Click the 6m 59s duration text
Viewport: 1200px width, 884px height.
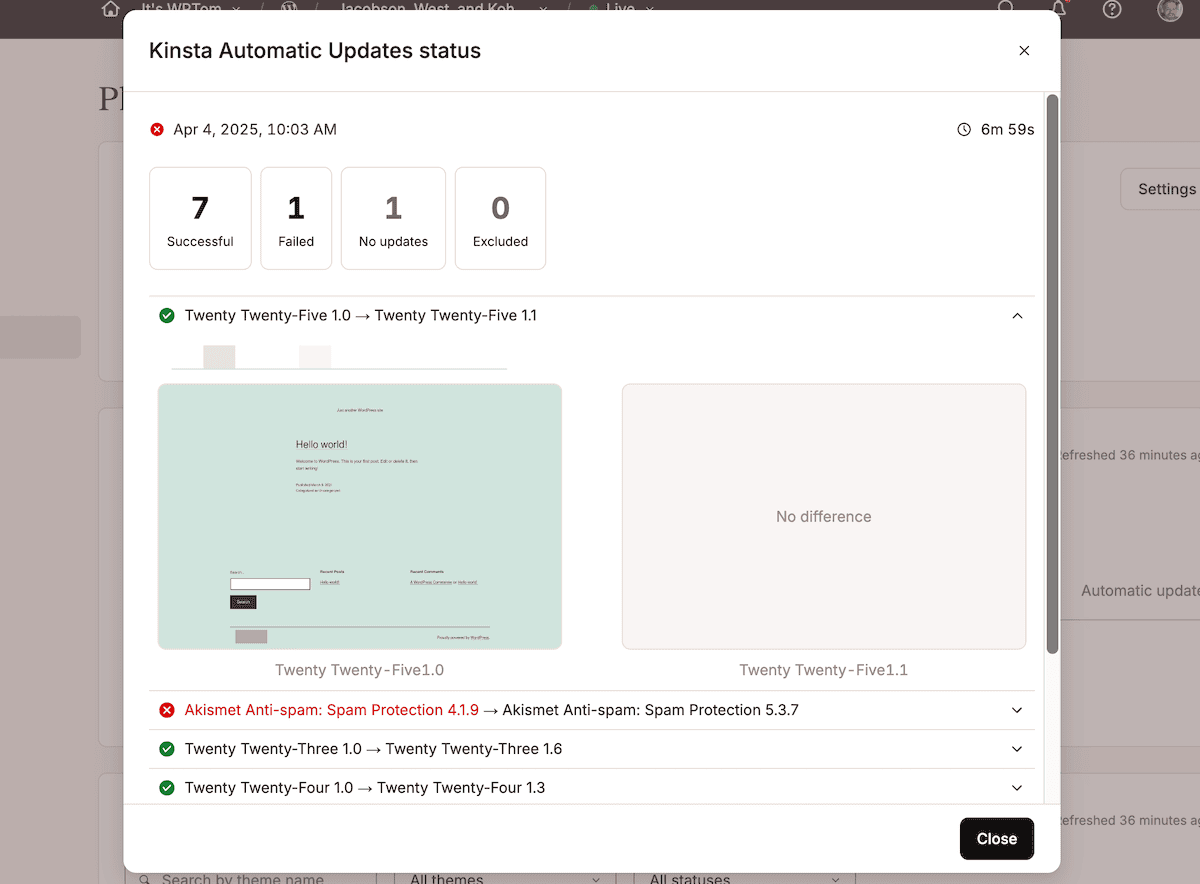pyautogui.click(x=1007, y=129)
